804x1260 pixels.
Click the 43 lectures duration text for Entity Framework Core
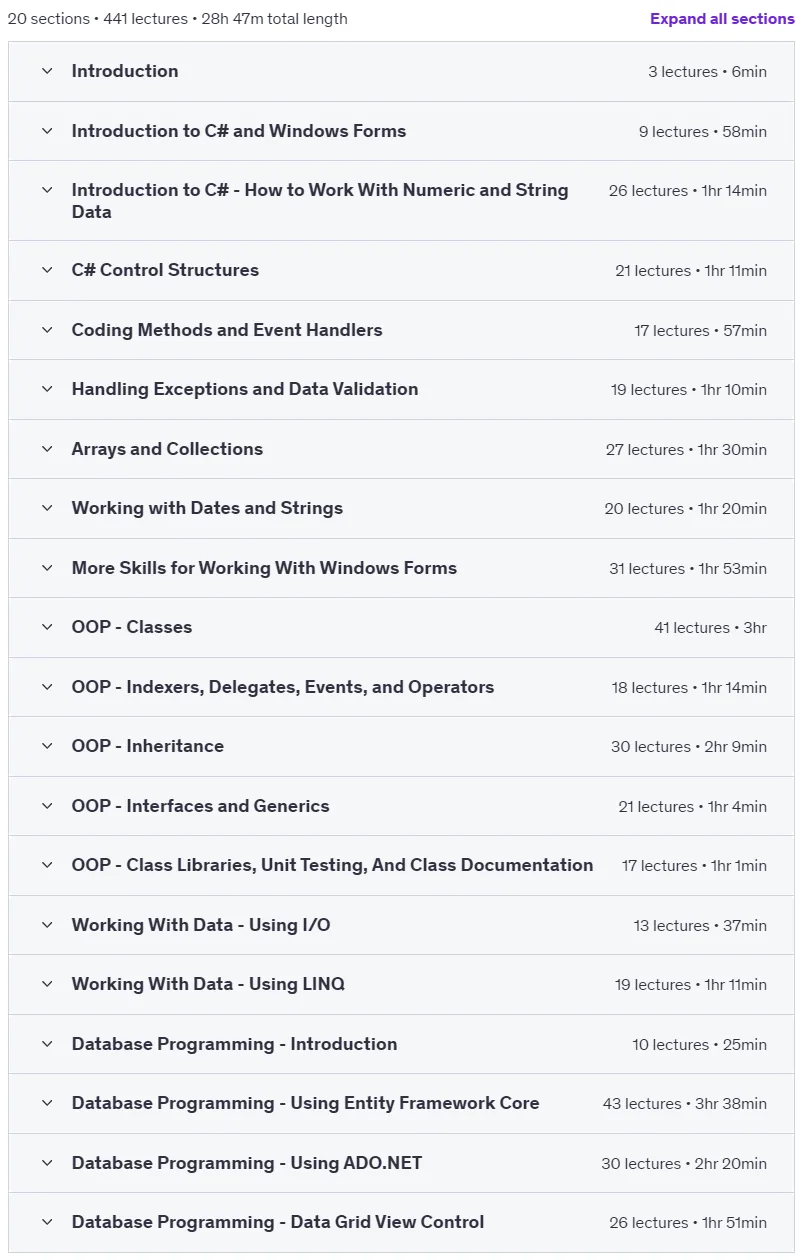coord(685,1104)
